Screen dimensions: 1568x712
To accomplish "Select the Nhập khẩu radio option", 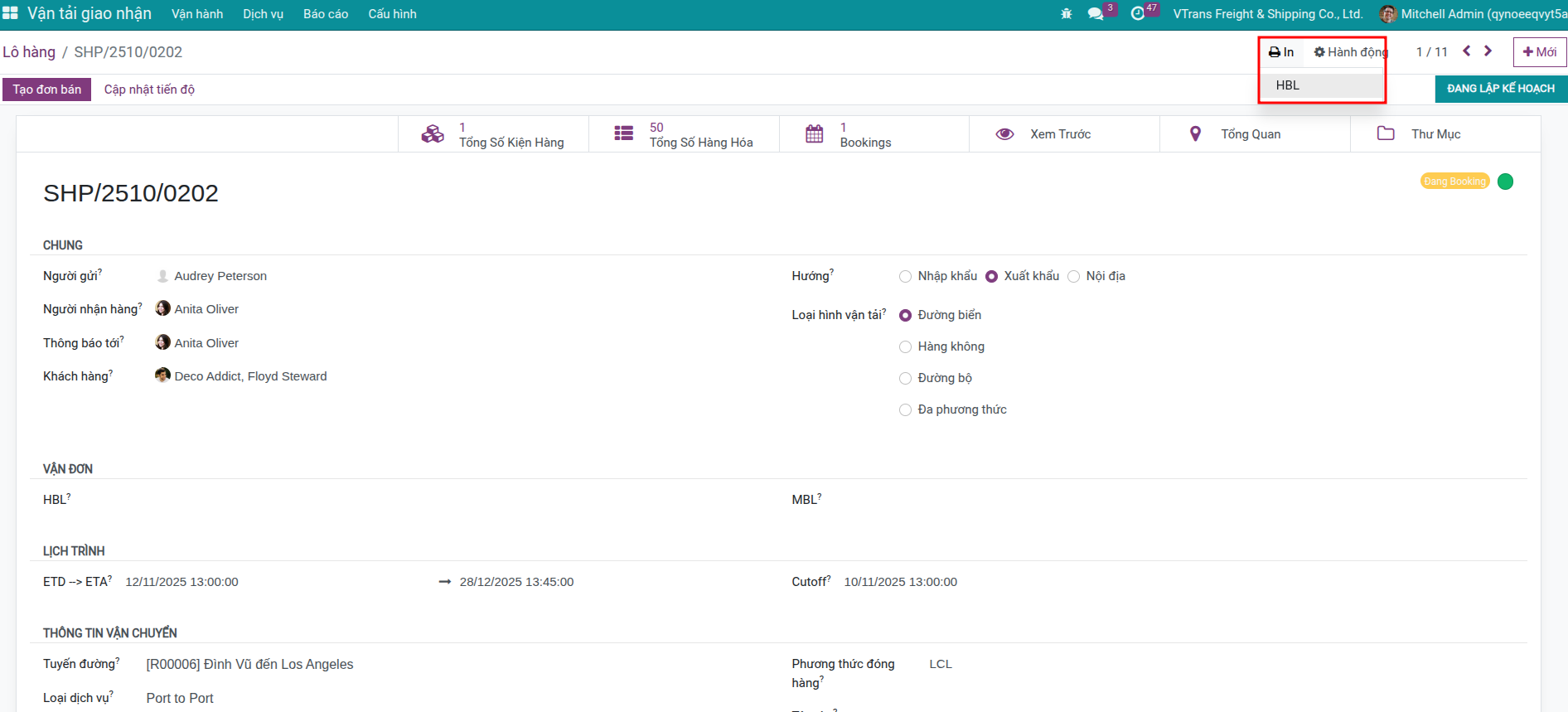I will pos(905,277).
